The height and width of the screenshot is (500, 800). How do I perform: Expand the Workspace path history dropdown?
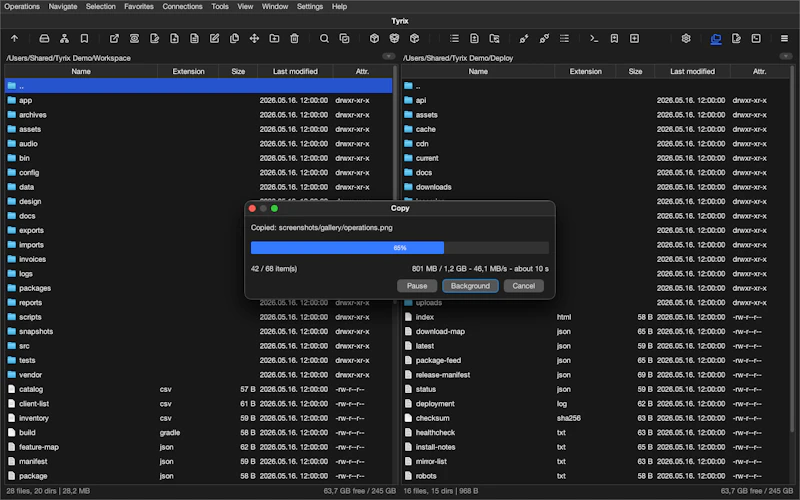click(388, 57)
